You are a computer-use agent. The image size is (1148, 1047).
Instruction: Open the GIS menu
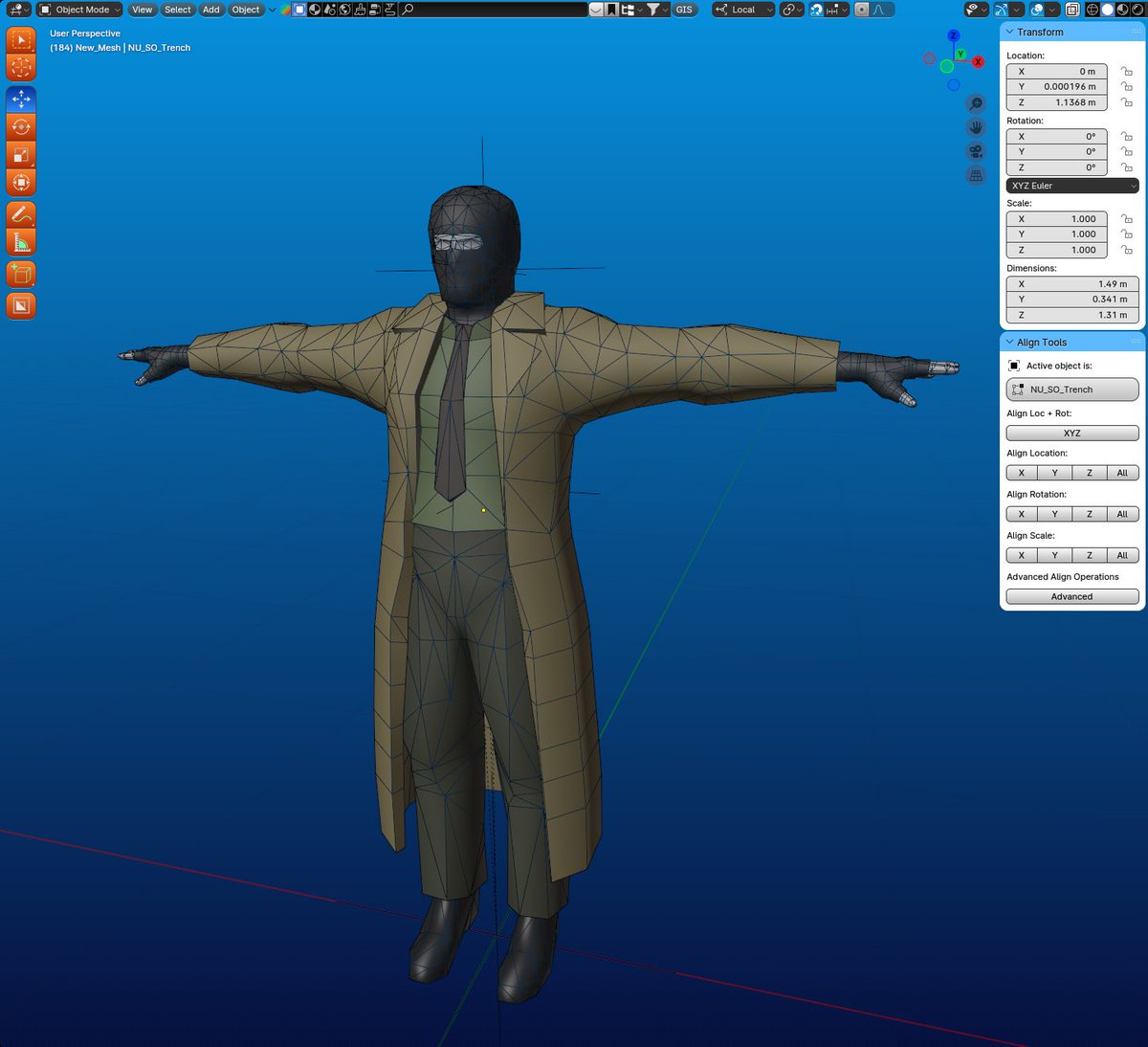[684, 10]
